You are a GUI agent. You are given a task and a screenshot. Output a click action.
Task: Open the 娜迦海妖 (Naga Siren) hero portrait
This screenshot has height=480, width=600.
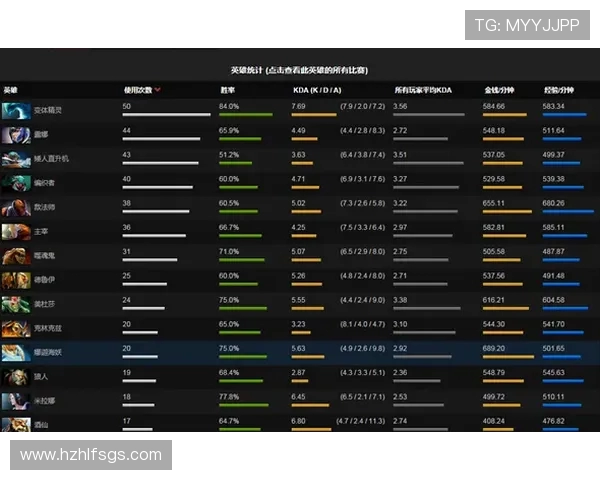tap(16, 353)
